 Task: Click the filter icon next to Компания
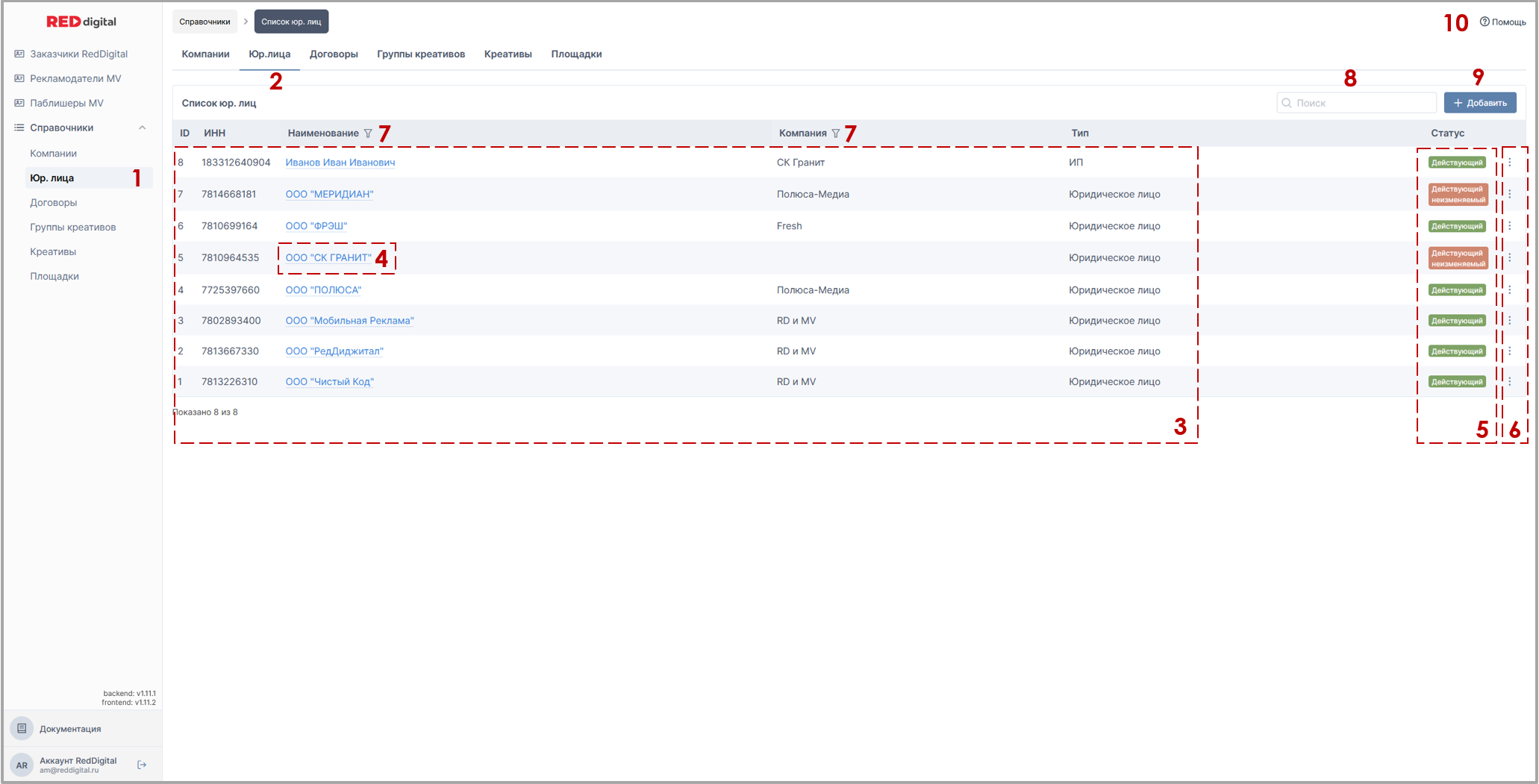836,134
